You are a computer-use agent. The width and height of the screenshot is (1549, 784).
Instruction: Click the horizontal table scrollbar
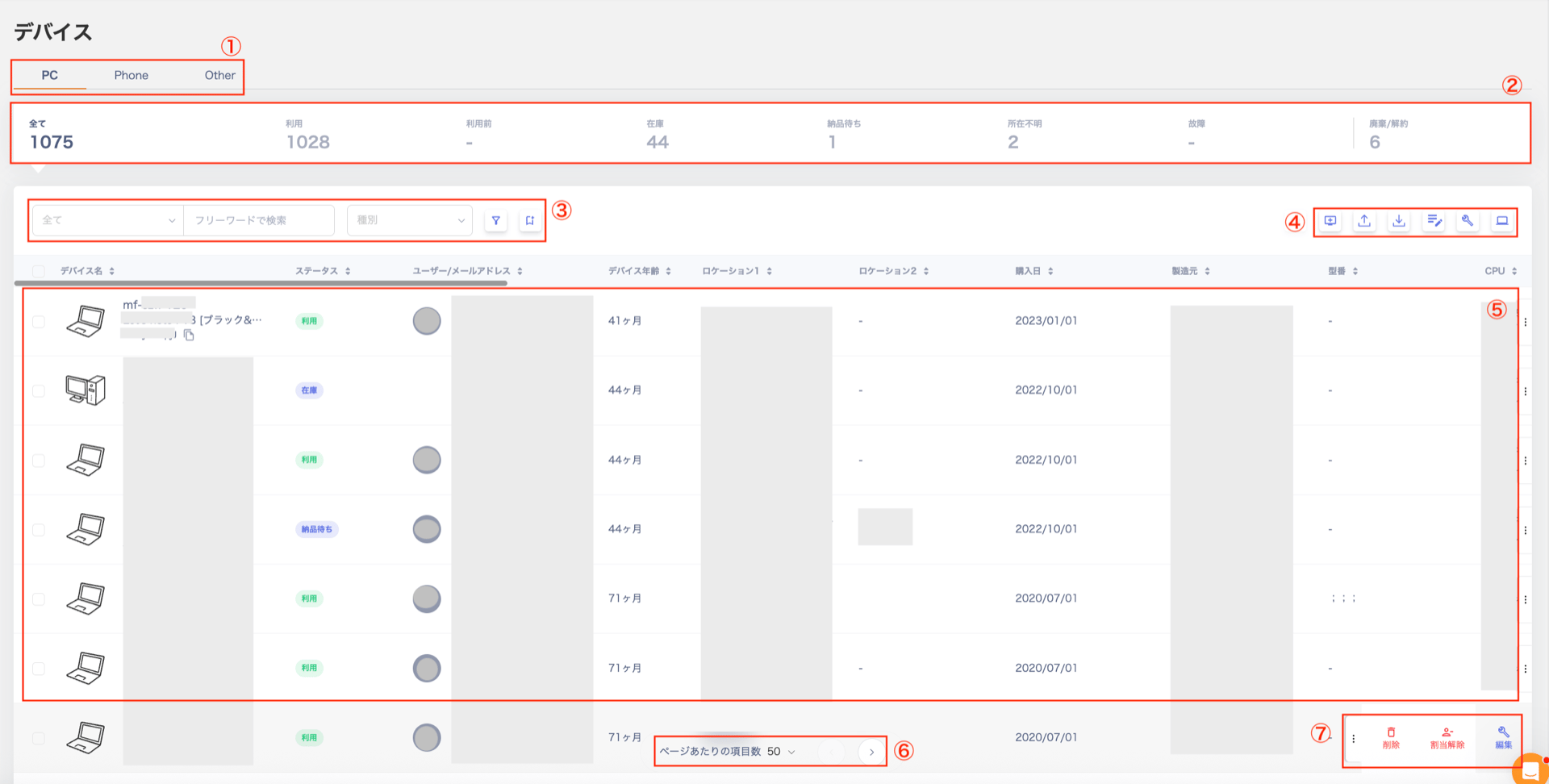[x=261, y=283]
